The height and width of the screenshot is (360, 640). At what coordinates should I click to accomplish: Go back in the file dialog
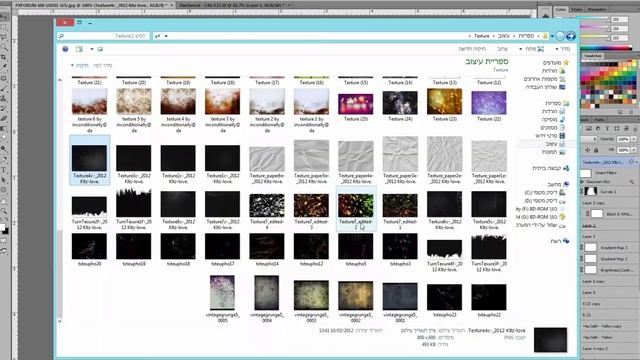(x=571, y=36)
